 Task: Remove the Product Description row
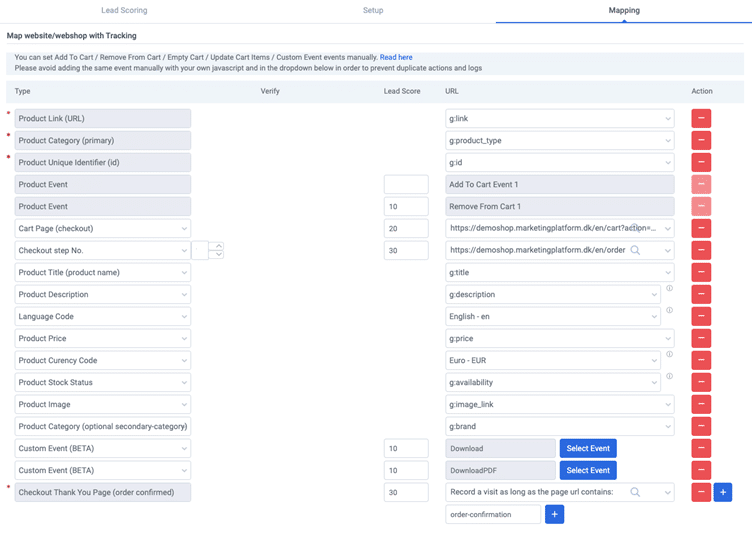[x=701, y=295]
